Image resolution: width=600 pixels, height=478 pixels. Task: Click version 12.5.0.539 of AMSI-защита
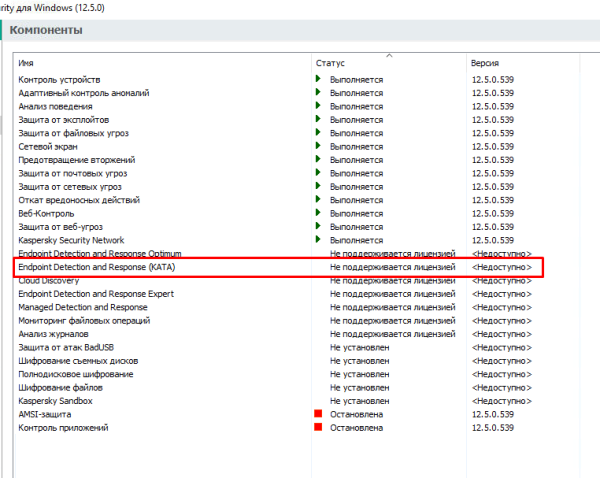coord(493,414)
